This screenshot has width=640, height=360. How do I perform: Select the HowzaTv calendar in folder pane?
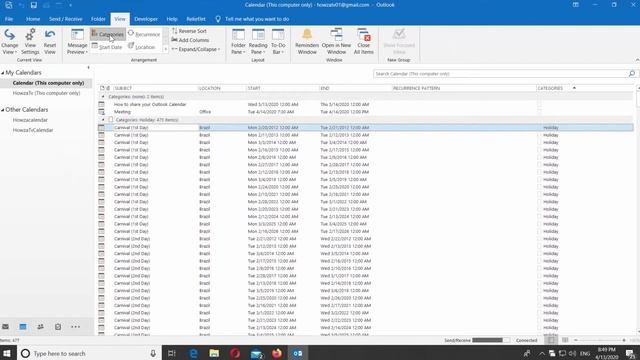(x=46, y=93)
